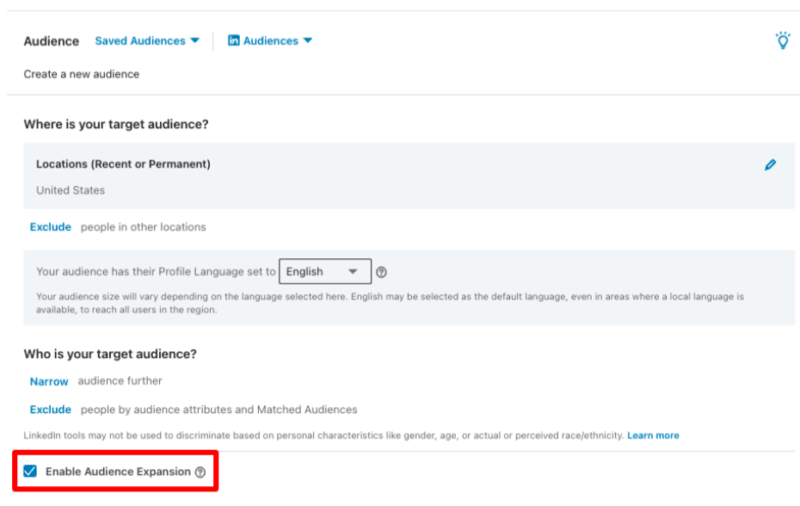
Task: Click the help icon beside Audience Expansion
Action: 200,472
